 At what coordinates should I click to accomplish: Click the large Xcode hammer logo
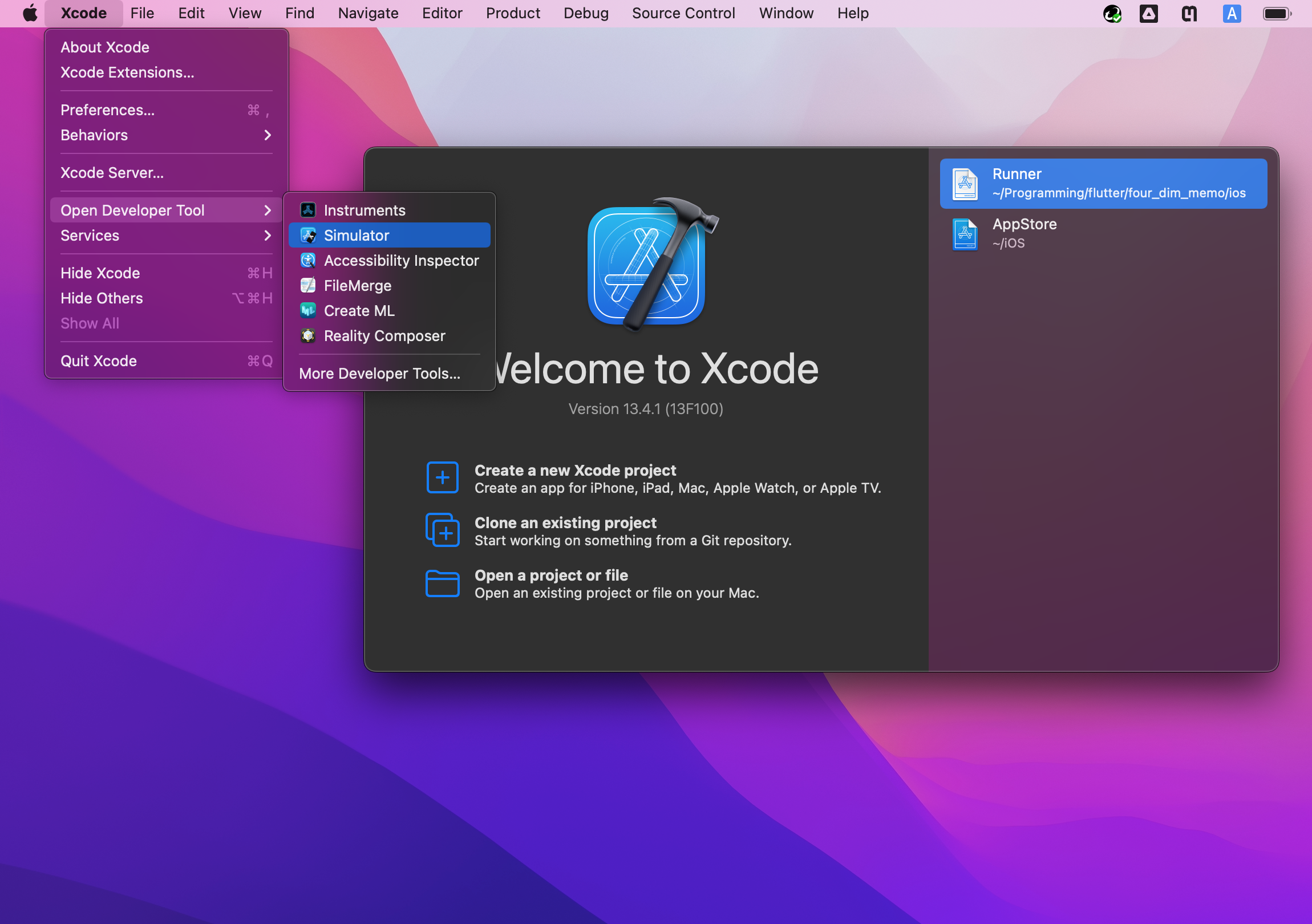[653, 265]
